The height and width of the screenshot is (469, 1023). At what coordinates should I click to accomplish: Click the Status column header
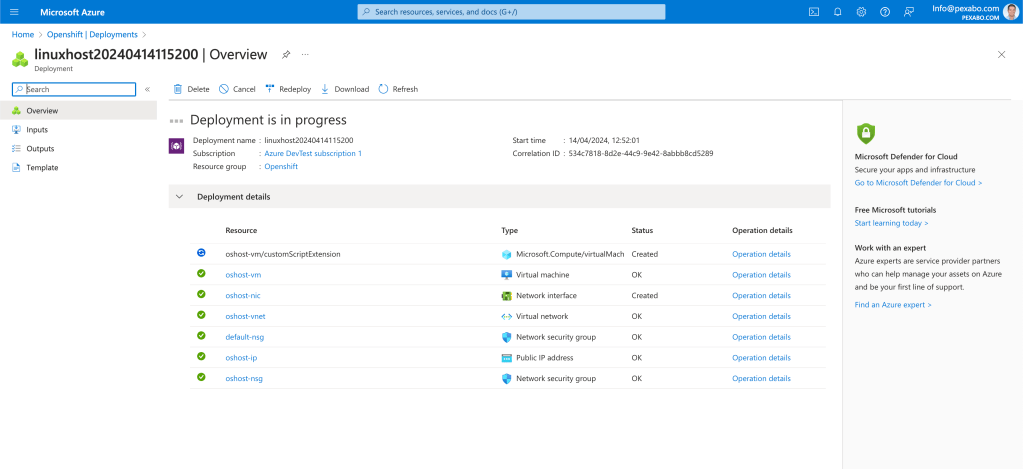[642, 230]
